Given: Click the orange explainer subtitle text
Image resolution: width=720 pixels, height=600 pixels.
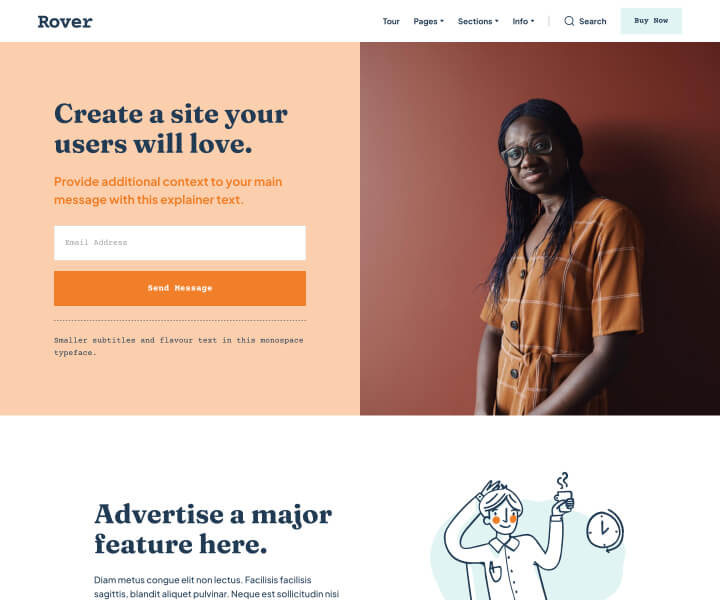Looking at the screenshot, I should [168, 191].
